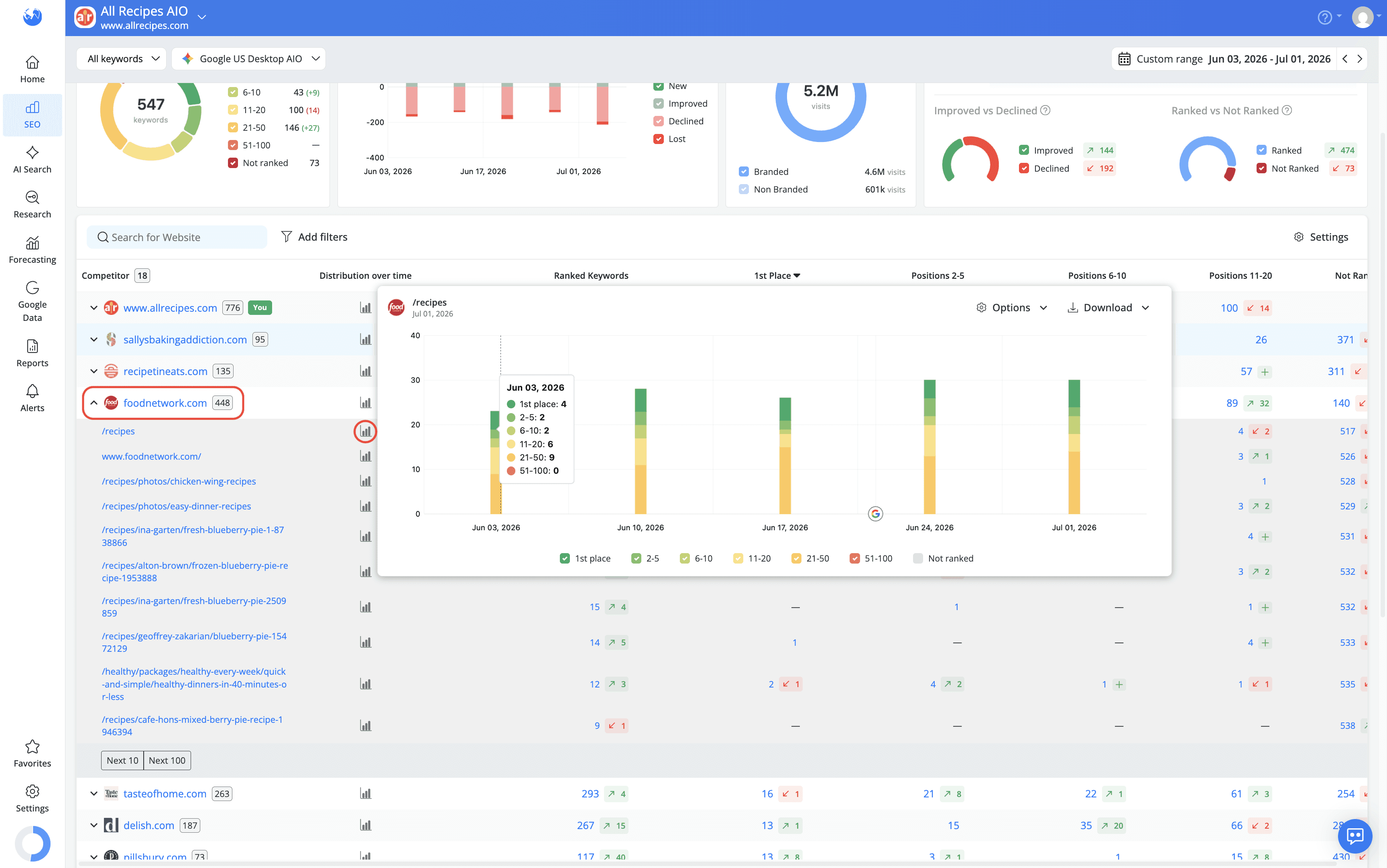Open the Google US Desktop AIO dropdown
This screenshot has height=868, width=1387.
point(249,59)
